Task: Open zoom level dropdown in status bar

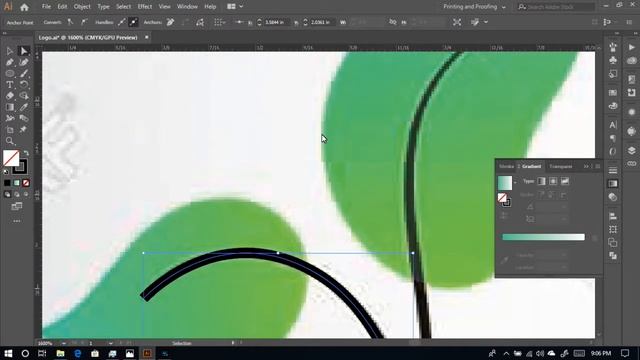Action: point(64,343)
